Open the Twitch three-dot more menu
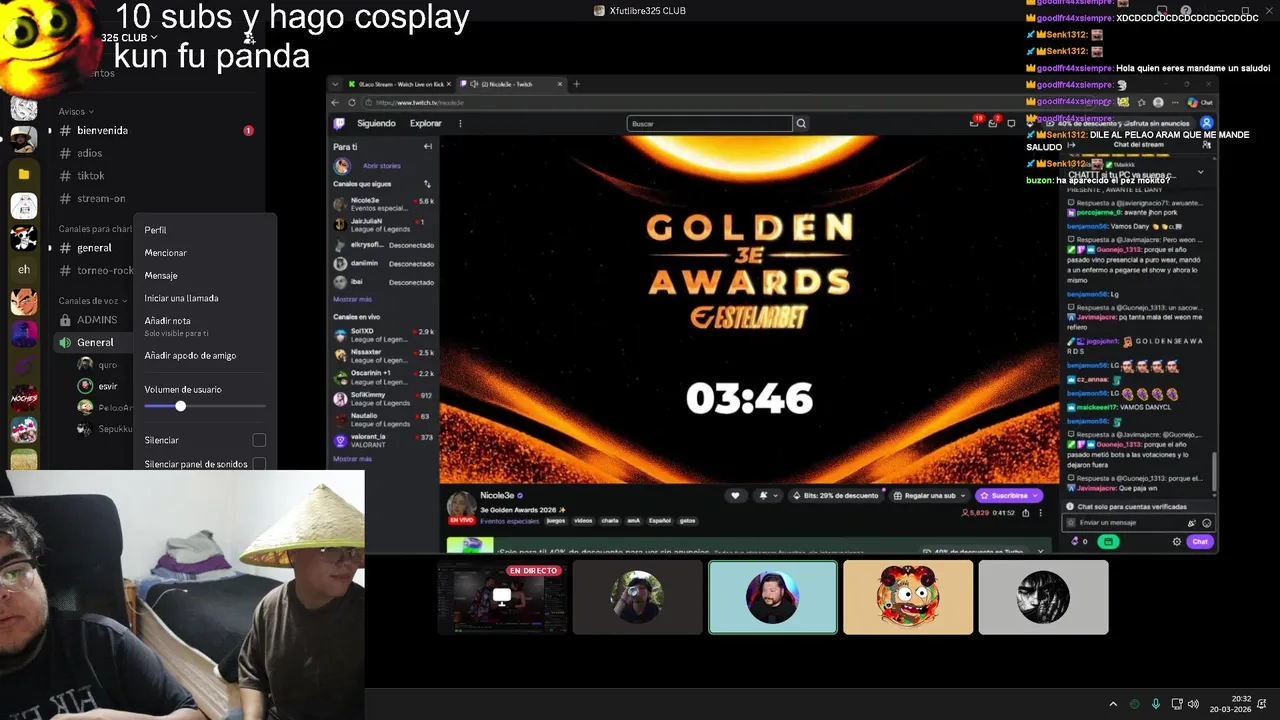Screen dimensions: 1280x720 (460, 123)
